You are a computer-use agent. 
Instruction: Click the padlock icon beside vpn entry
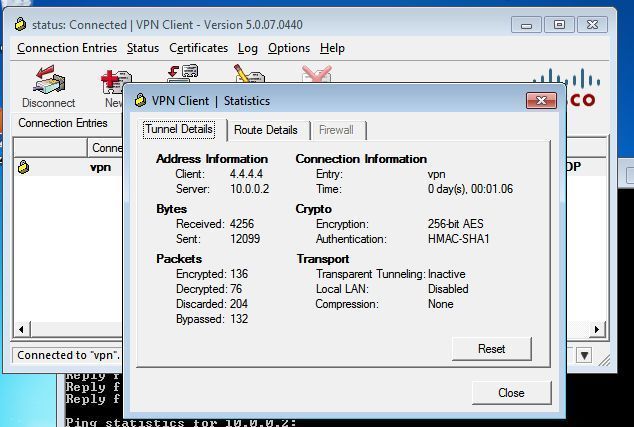coord(23,168)
